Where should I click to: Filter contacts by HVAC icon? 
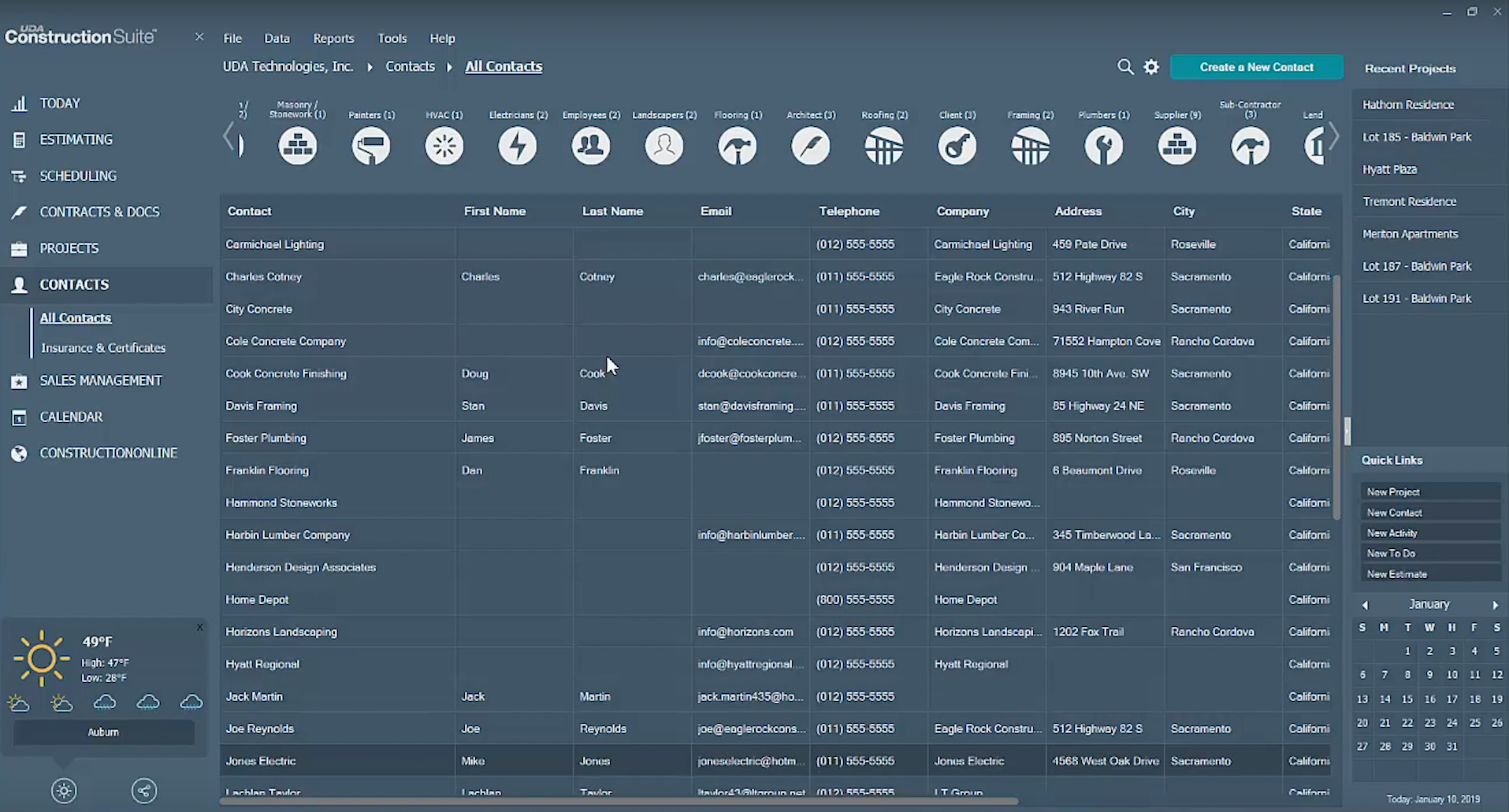(x=444, y=146)
